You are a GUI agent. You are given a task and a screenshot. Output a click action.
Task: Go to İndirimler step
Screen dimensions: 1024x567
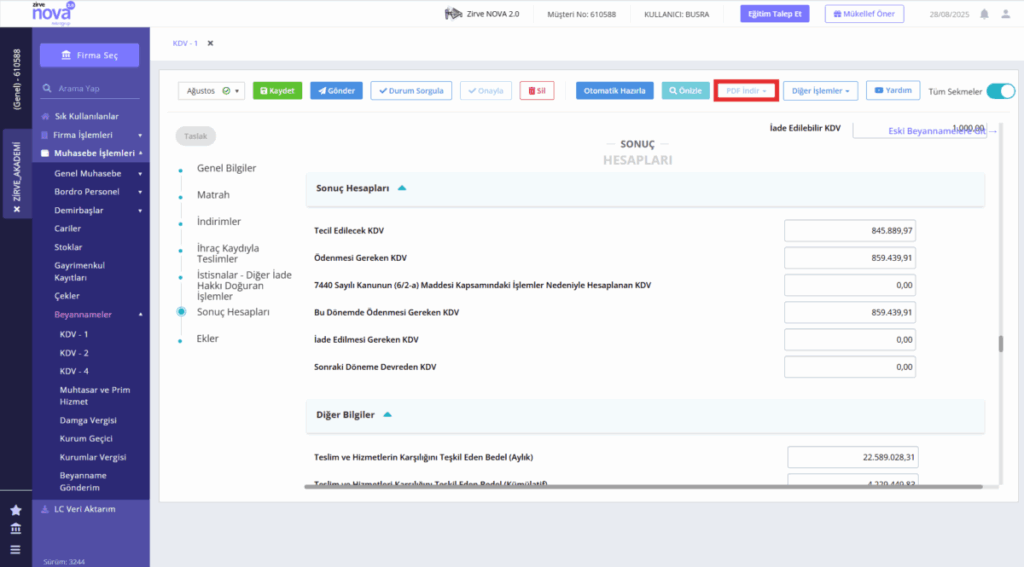[219, 221]
